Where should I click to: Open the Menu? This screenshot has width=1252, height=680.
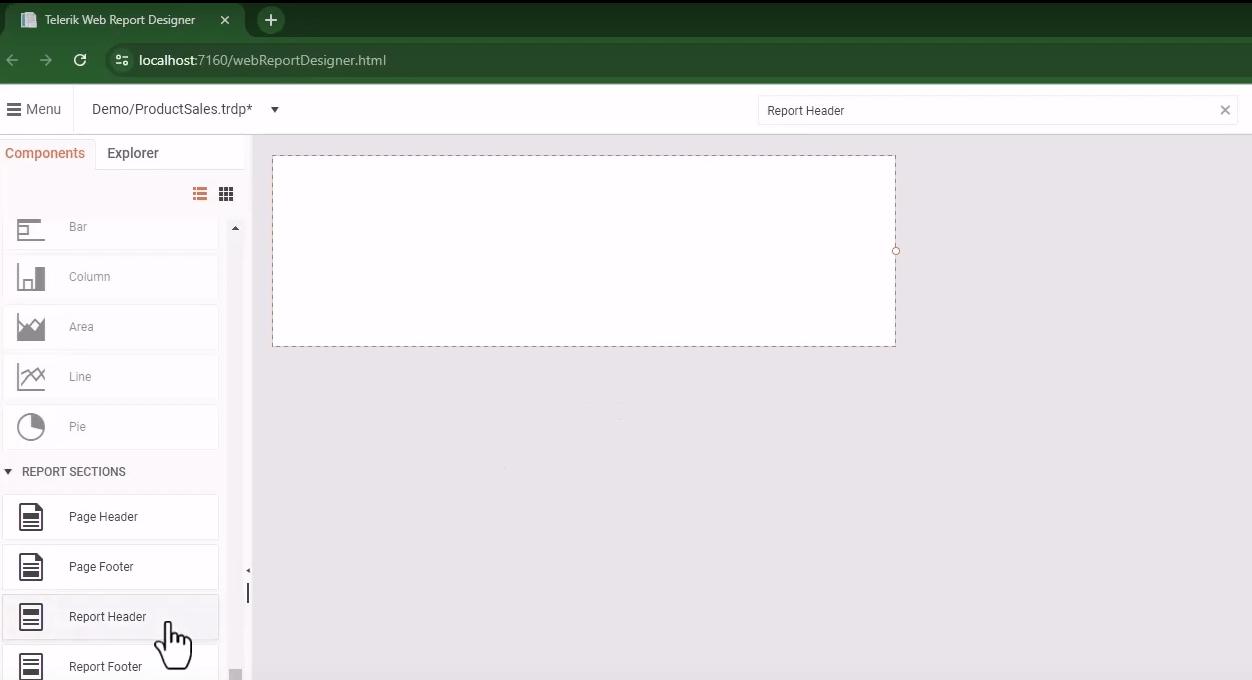[x=34, y=109]
